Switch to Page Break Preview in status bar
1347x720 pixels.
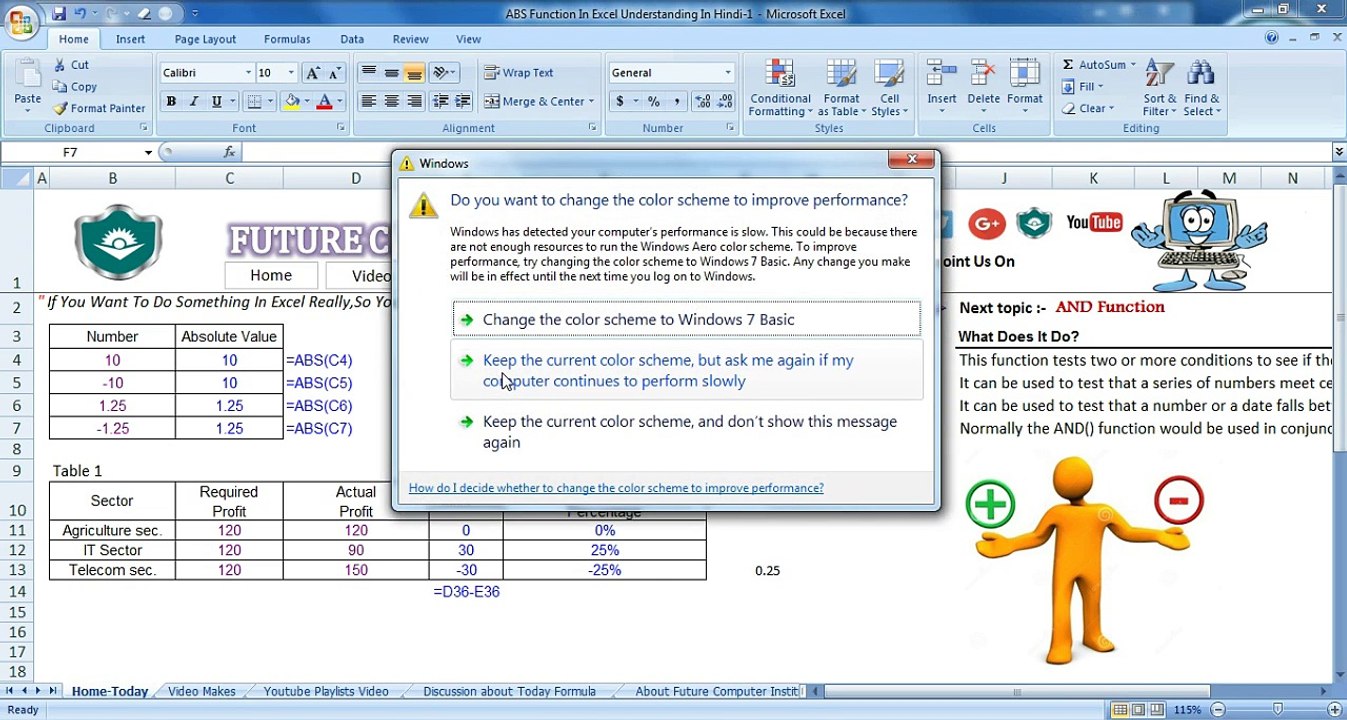[x=1156, y=710]
